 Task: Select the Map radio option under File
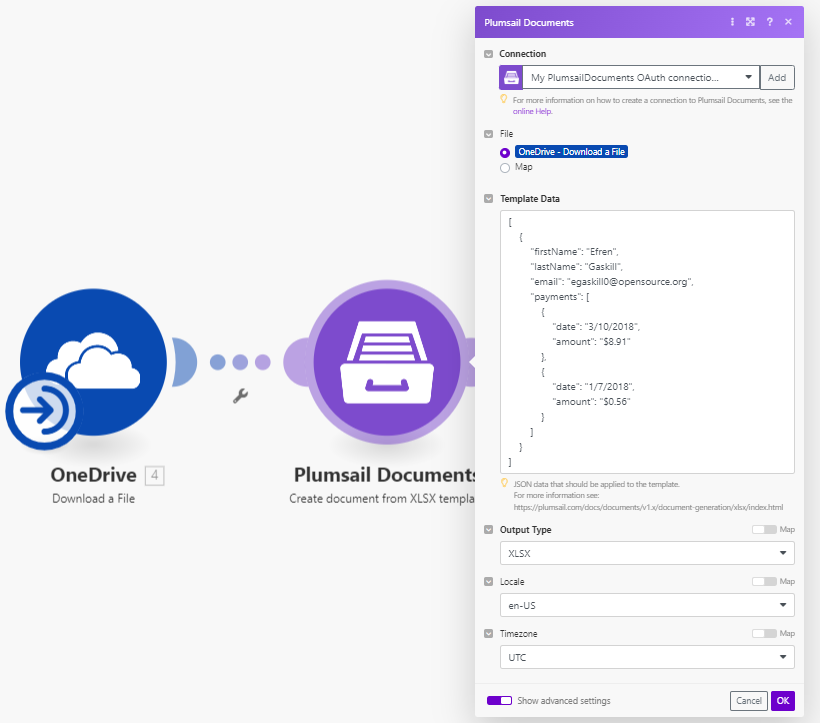pyautogui.click(x=505, y=168)
